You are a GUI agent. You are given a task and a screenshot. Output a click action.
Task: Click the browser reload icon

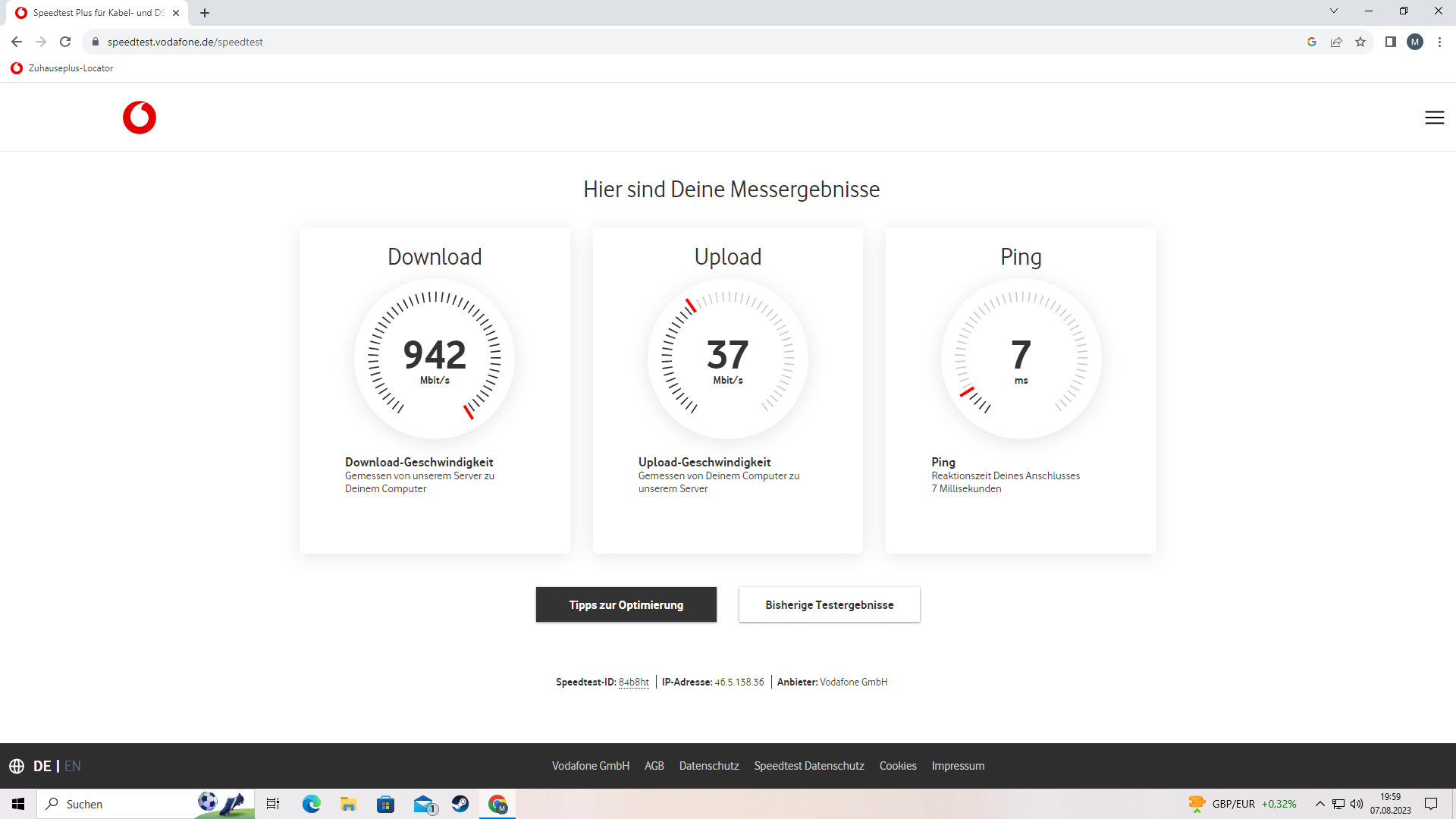coord(65,42)
